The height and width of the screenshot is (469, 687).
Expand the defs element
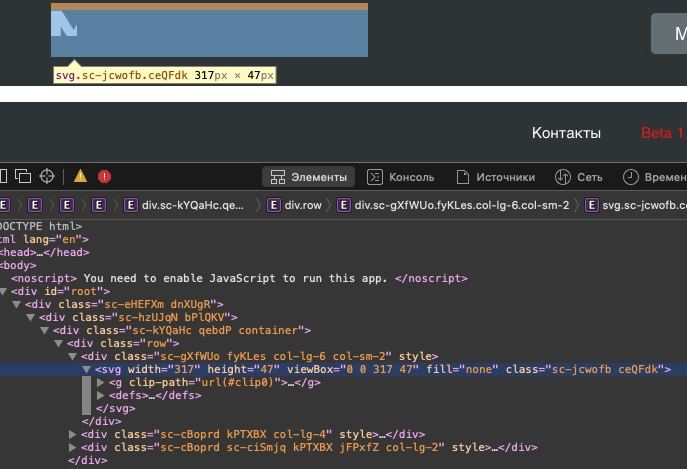point(100,395)
